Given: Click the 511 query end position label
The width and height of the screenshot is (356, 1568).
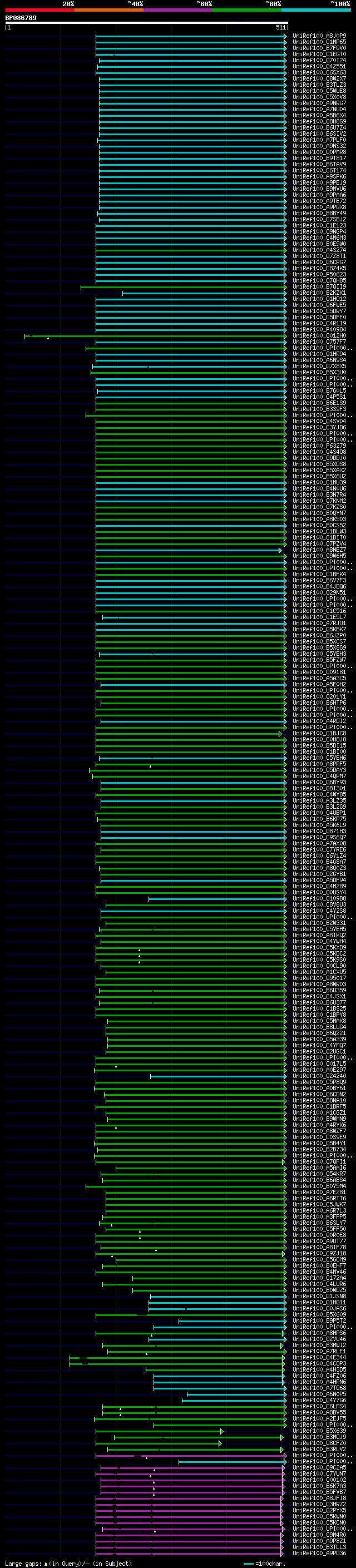Looking at the screenshot, I should point(280,27).
